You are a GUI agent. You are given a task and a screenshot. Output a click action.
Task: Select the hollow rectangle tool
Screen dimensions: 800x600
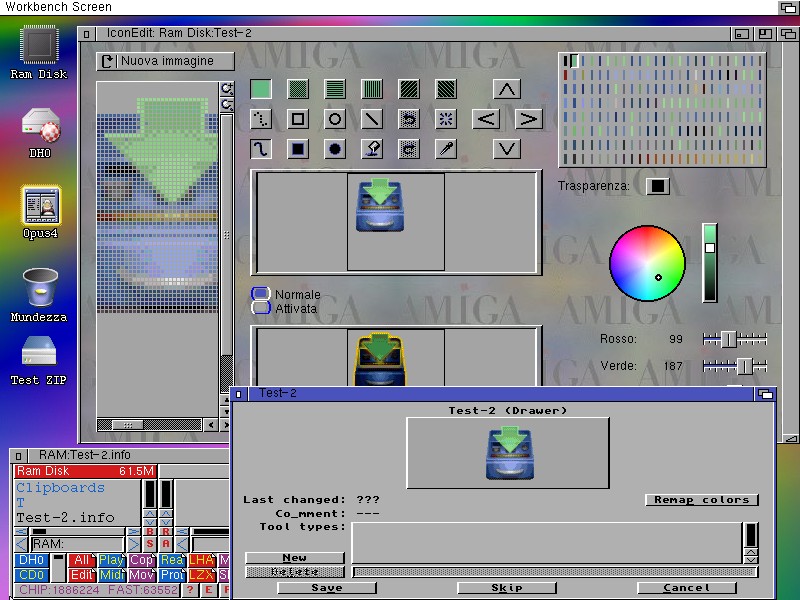click(297, 119)
